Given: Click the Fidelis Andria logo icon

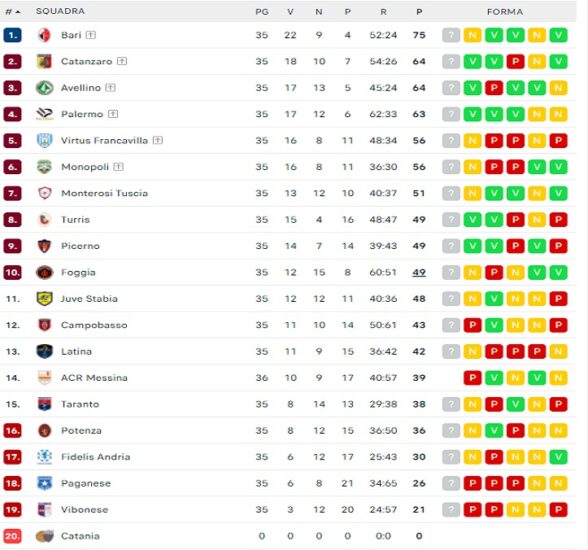Looking at the screenshot, I should pyautogui.click(x=44, y=457).
